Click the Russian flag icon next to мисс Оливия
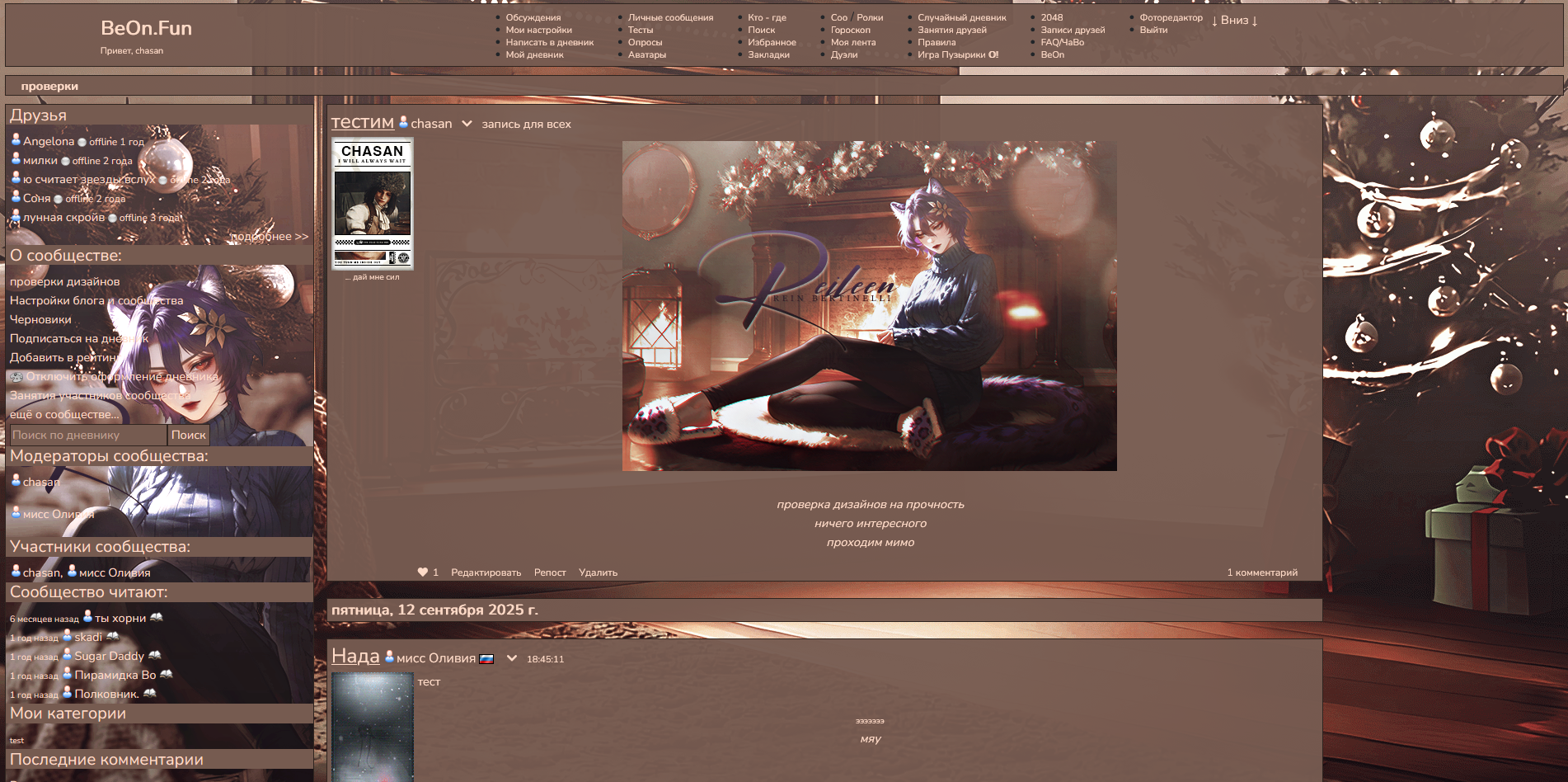Screen dimensions: 1568x782 tap(486, 659)
